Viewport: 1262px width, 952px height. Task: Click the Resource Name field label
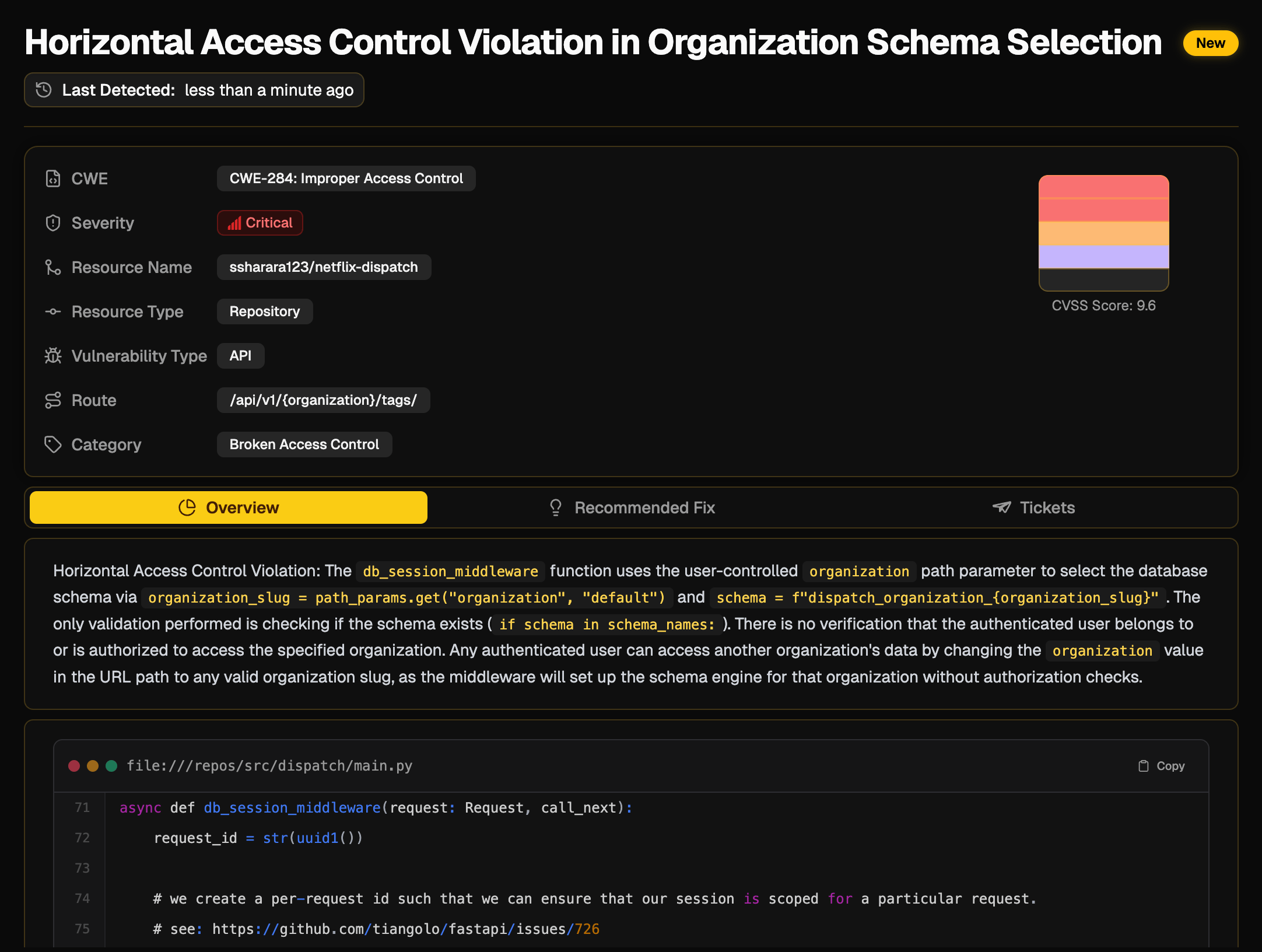point(132,267)
